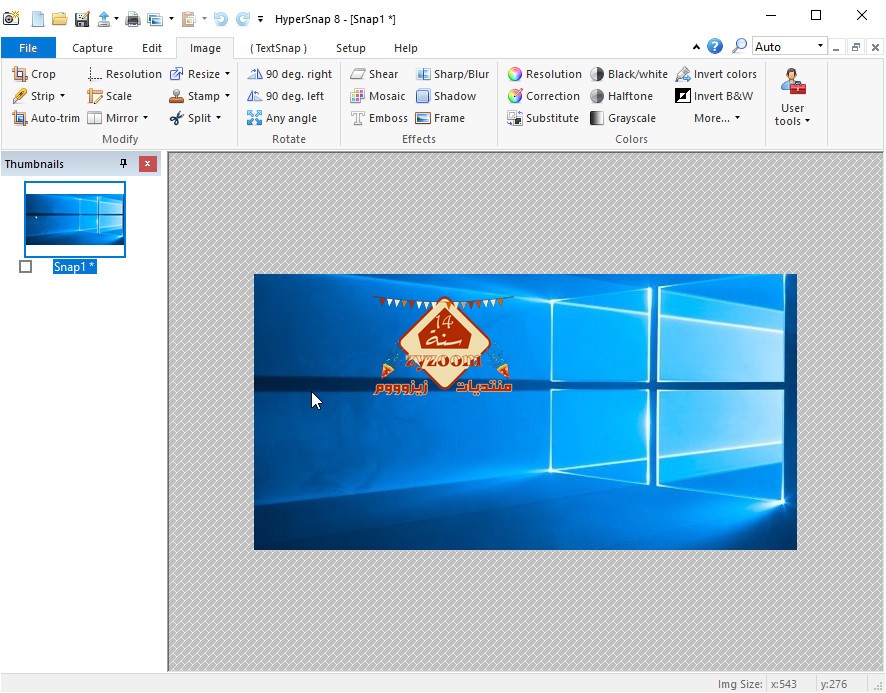Open the quick access toolbar customize arrow
The width and height of the screenshot is (886, 693).
point(260,19)
